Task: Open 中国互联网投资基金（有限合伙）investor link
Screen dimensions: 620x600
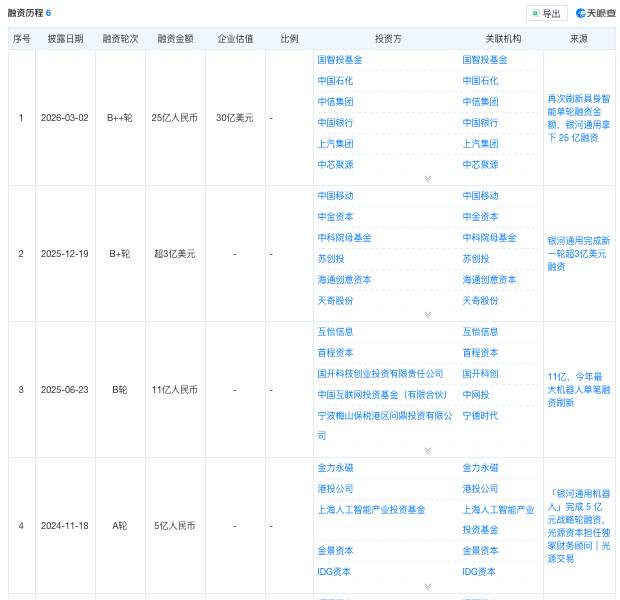Action: [382, 395]
